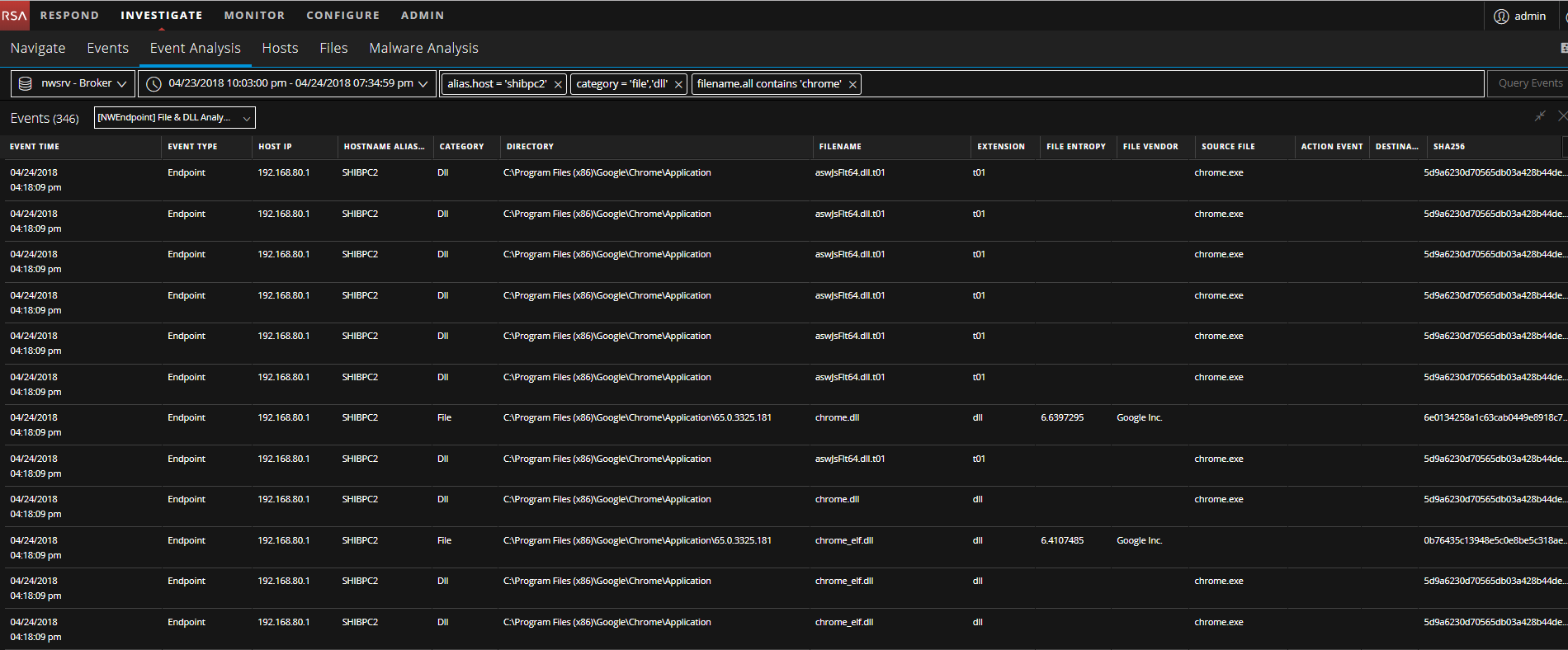The image size is (1568, 650).
Task: Click the database icon beside nwsrv - Broker
Action: point(26,83)
